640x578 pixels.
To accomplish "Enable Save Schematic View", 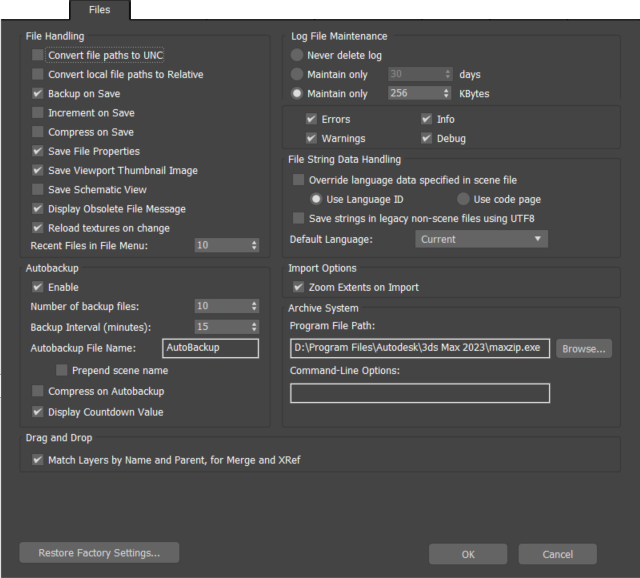I will (x=38, y=189).
